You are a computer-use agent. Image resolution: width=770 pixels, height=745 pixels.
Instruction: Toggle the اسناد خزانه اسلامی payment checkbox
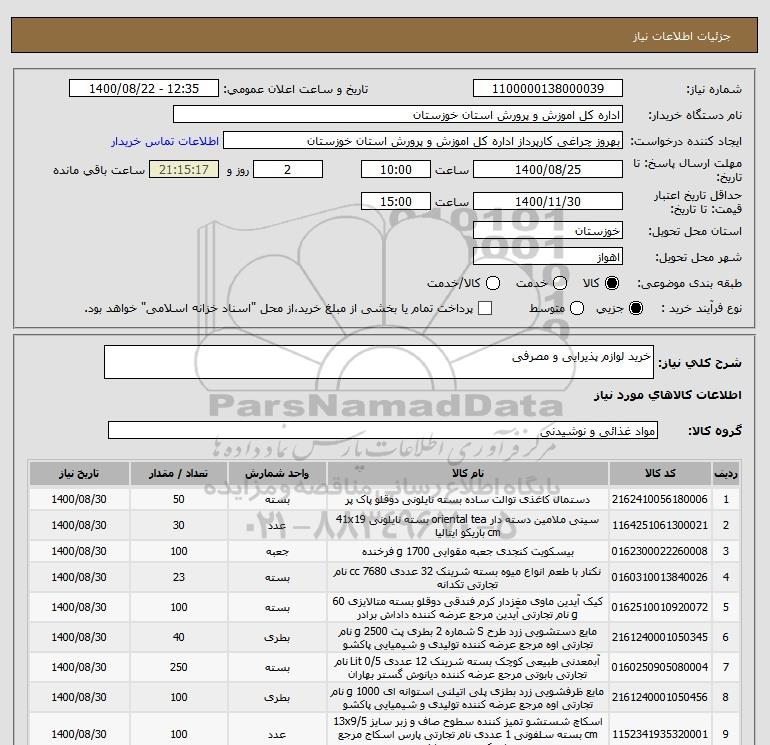click(485, 308)
